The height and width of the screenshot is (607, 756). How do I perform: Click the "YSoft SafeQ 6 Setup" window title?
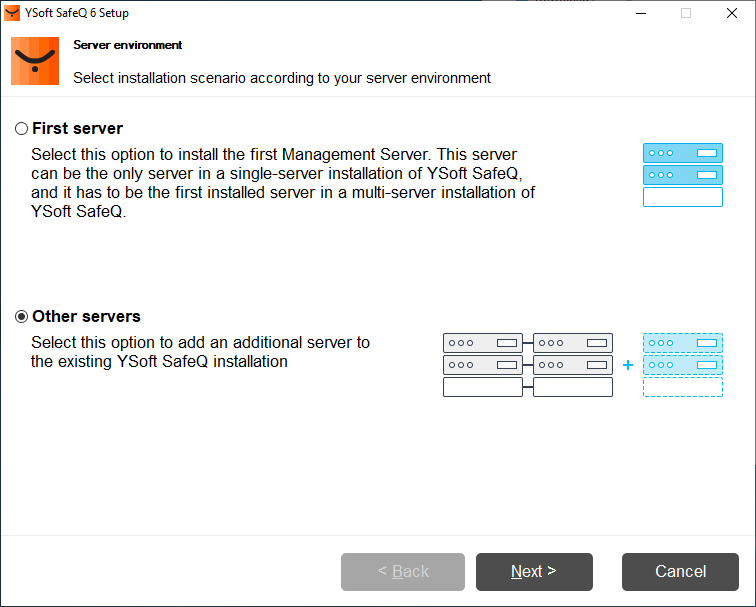pos(76,13)
